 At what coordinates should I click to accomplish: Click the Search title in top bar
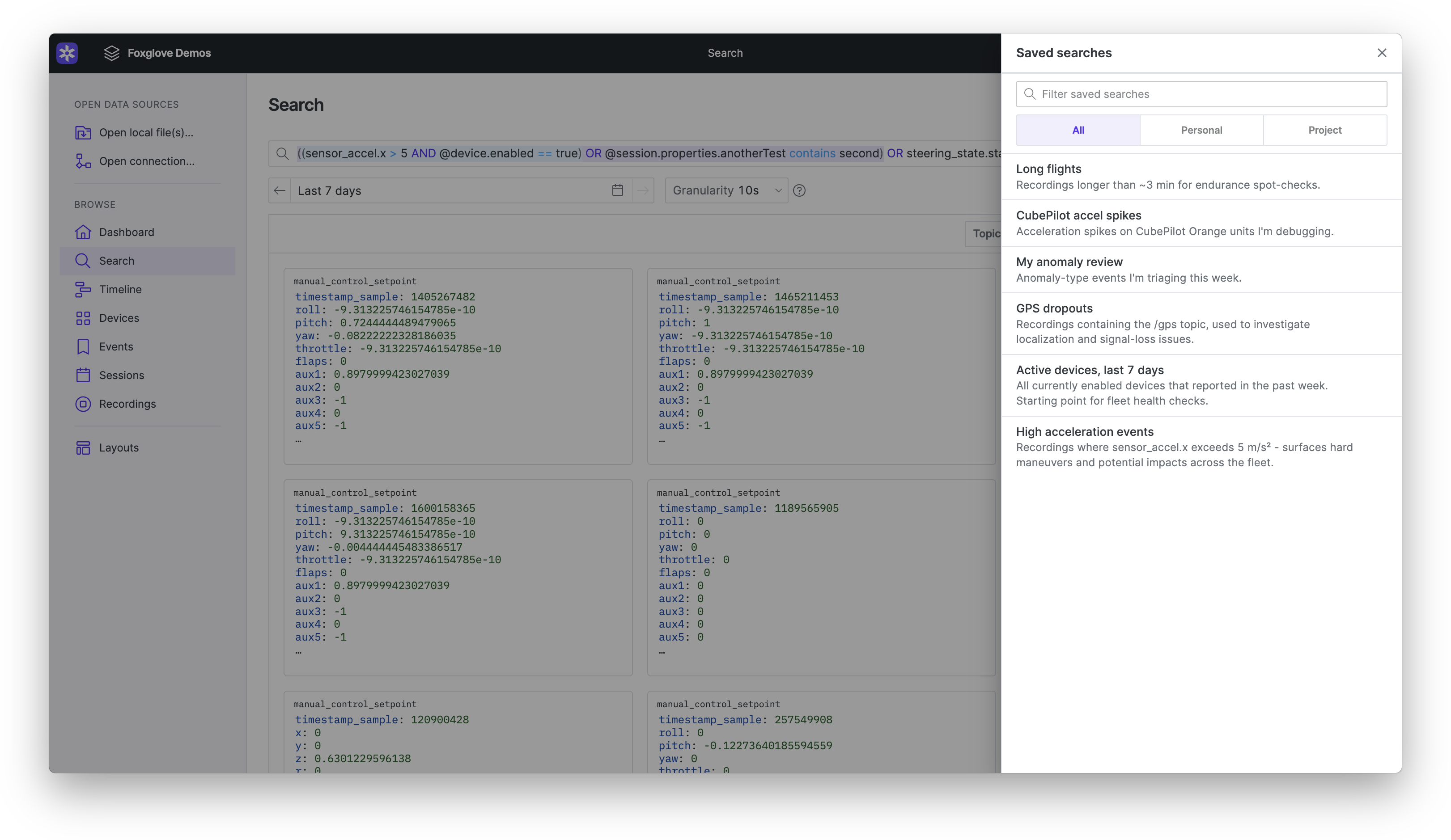725,53
